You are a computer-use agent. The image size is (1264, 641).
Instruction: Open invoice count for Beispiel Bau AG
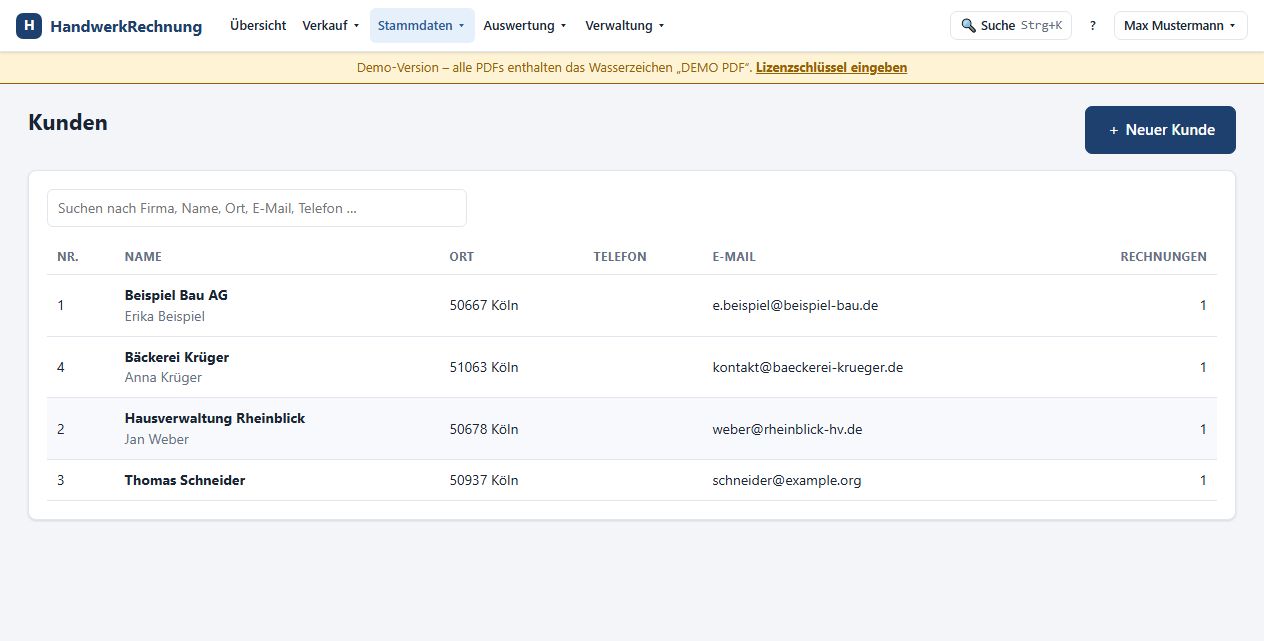(1203, 305)
